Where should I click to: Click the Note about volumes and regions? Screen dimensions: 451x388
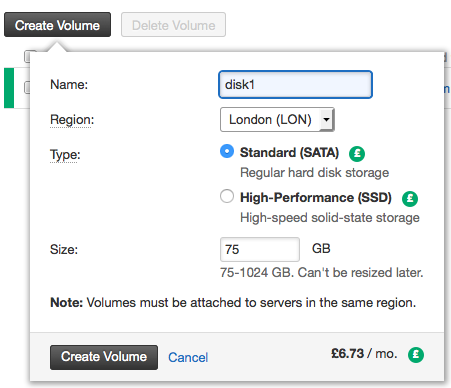point(233,303)
